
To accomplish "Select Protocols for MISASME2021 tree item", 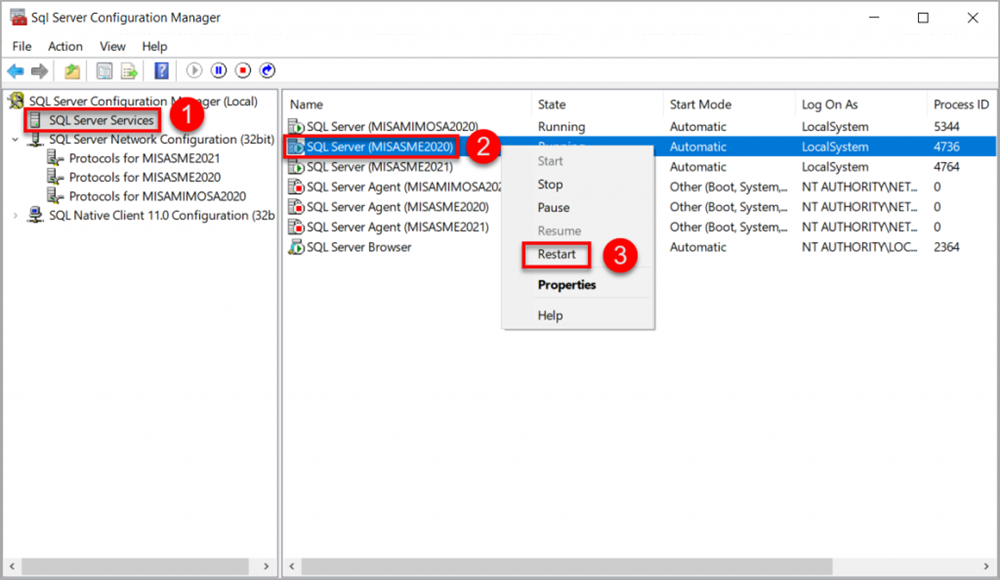I will tap(144, 158).
